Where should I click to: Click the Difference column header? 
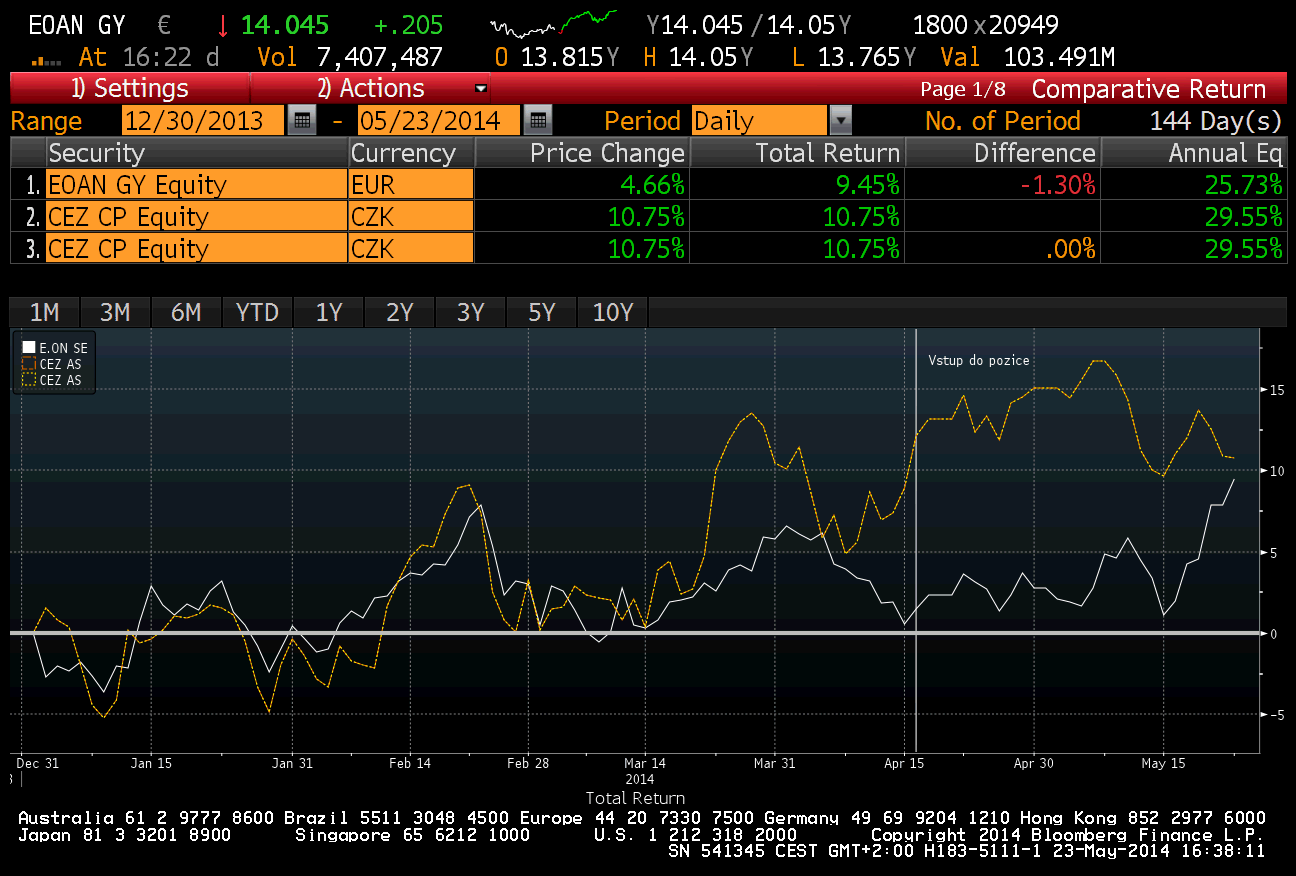click(1002, 153)
